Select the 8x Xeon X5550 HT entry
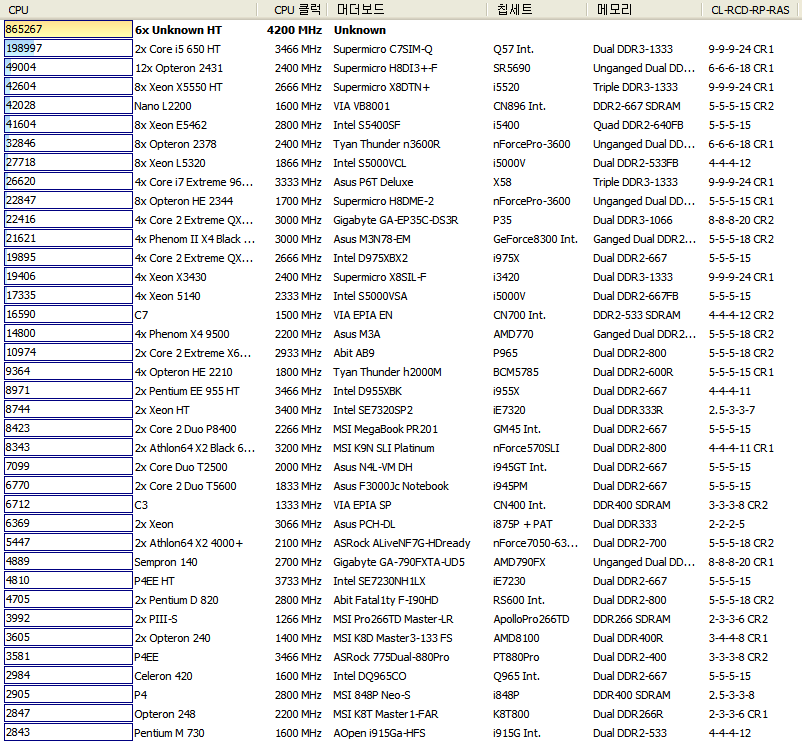 (179, 87)
